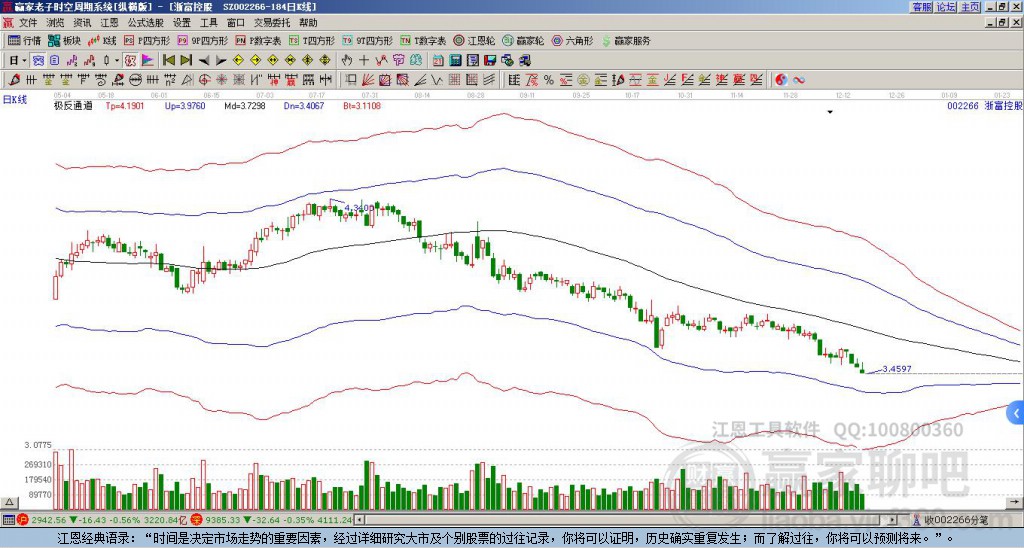Open the 交易委托 menu
Screen dimensions: 1024x548
click(x=272, y=23)
